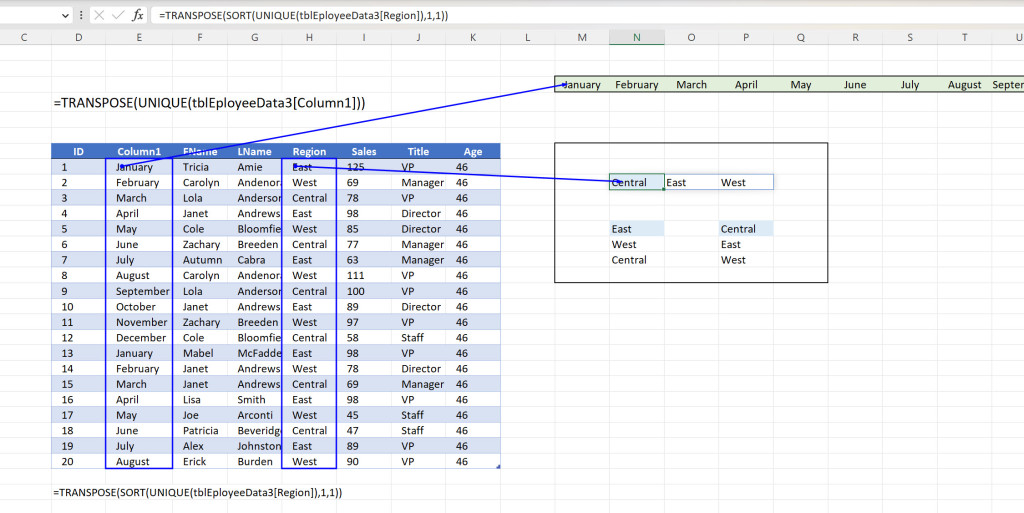Screen dimensions: 1024x513
Task: Click the April cell in the green month row
Action: 746,84
